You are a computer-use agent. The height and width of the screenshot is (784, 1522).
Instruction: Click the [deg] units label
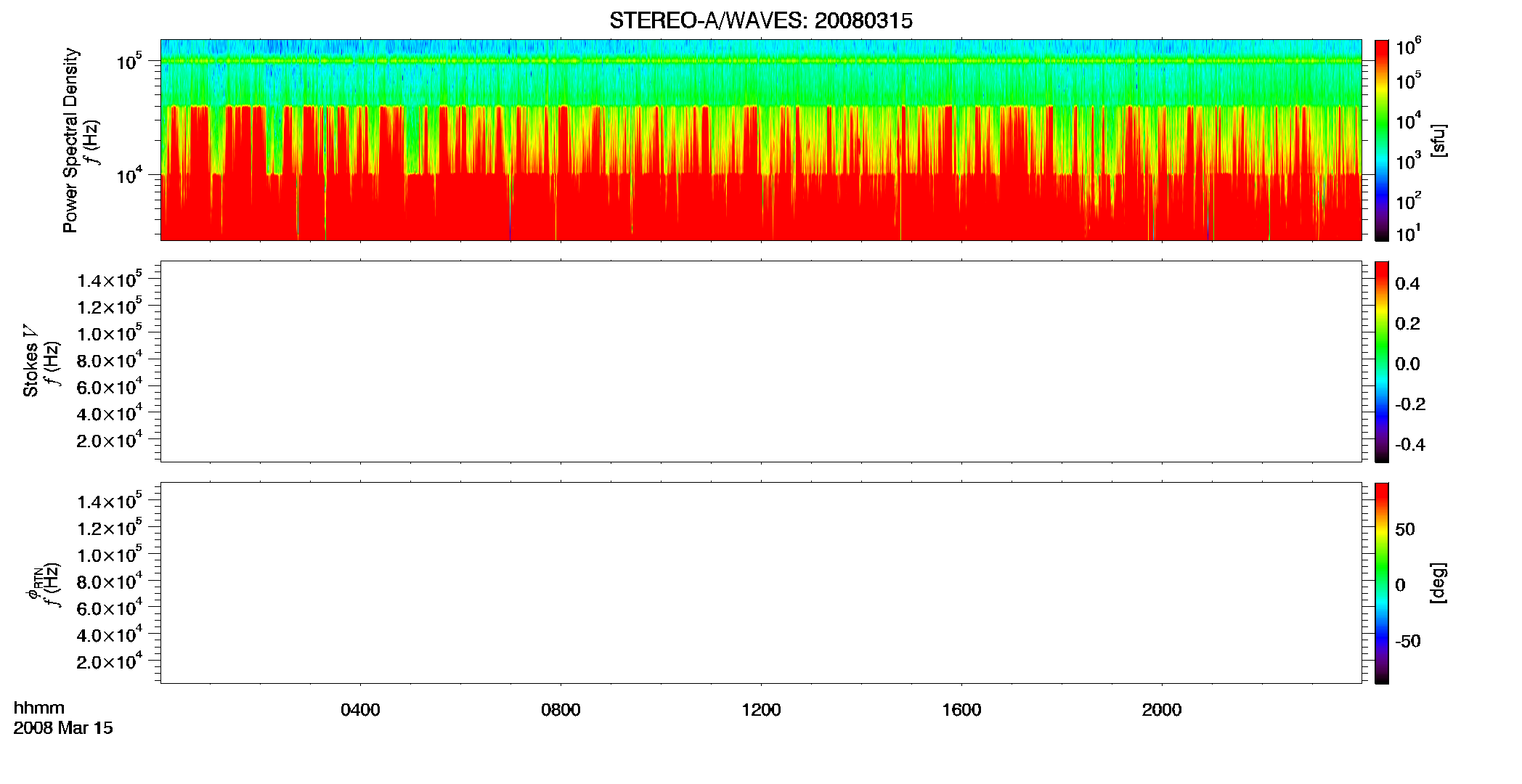click(1438, 583)
